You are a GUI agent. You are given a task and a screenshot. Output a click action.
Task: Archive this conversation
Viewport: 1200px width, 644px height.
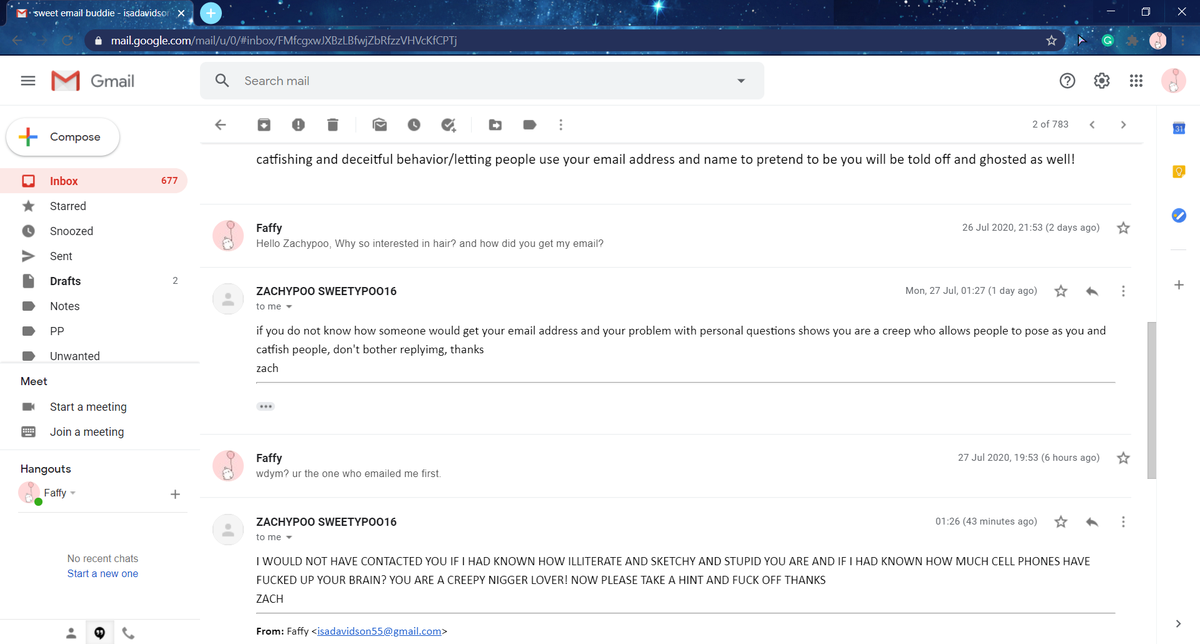(x=264, y=125)
